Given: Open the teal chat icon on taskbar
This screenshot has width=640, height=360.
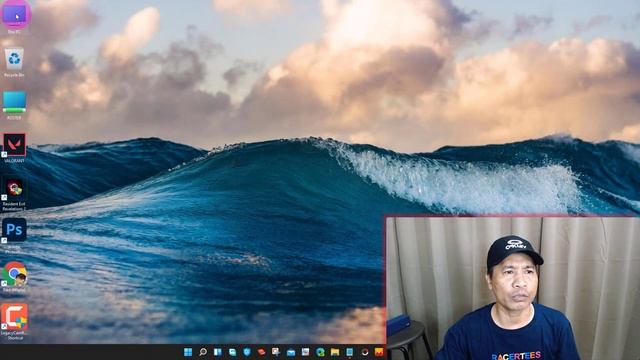Looking at the screenshot, I should [x=232, y=352].
